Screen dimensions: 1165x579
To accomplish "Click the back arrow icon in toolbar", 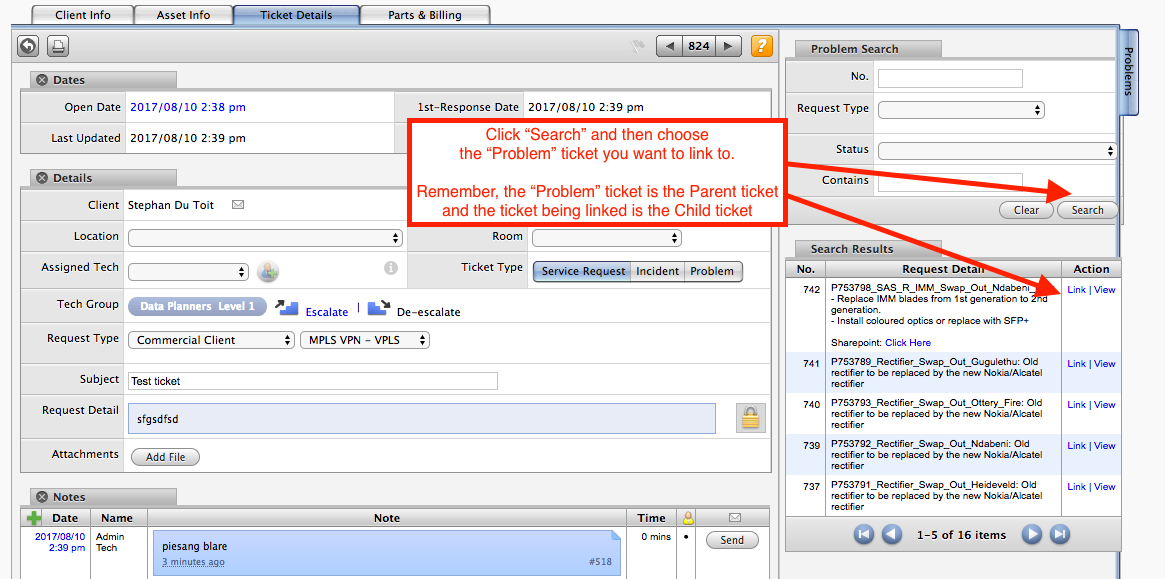I will (x=28, y=46).
